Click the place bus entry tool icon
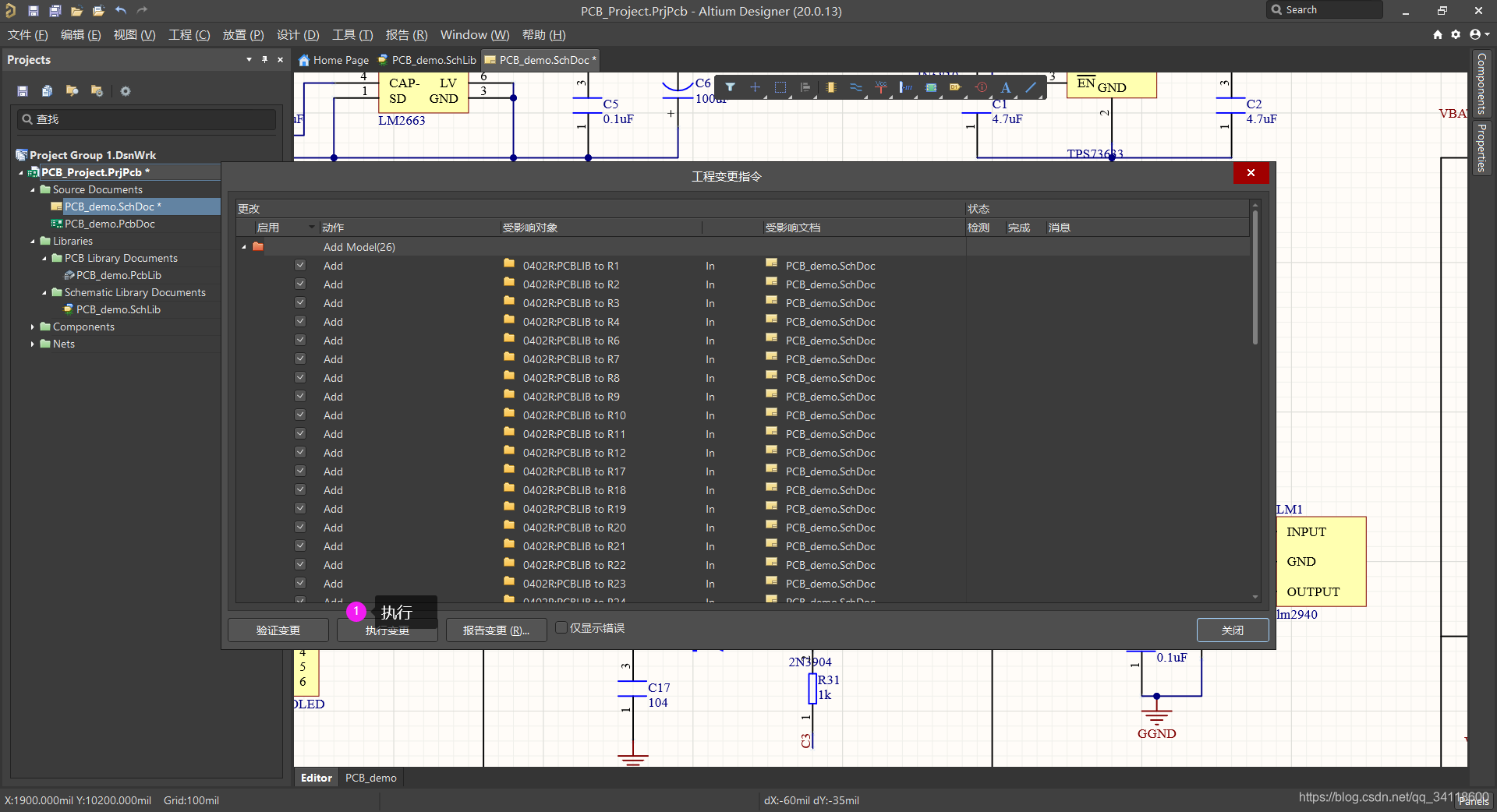 [x=906, y=87]
